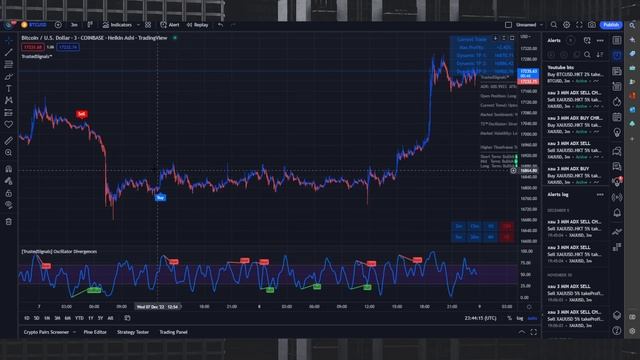The height and width of the screenshot is (360, 640).
Task: Open the Youtube btc alert entry
Action: pyautogui.click(x=576, y=74)
